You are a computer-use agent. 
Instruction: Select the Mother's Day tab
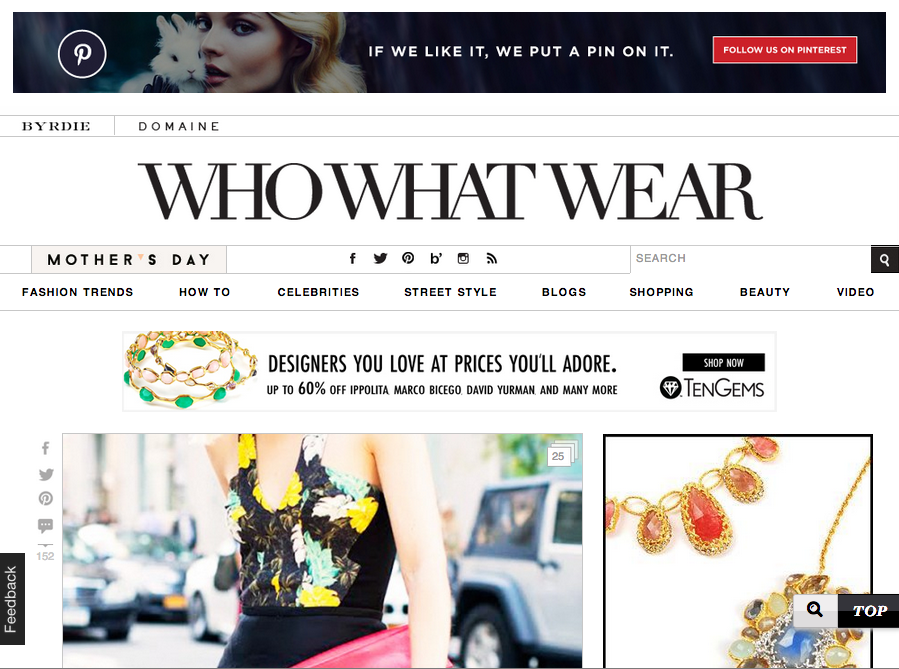(x=129, y=260)
